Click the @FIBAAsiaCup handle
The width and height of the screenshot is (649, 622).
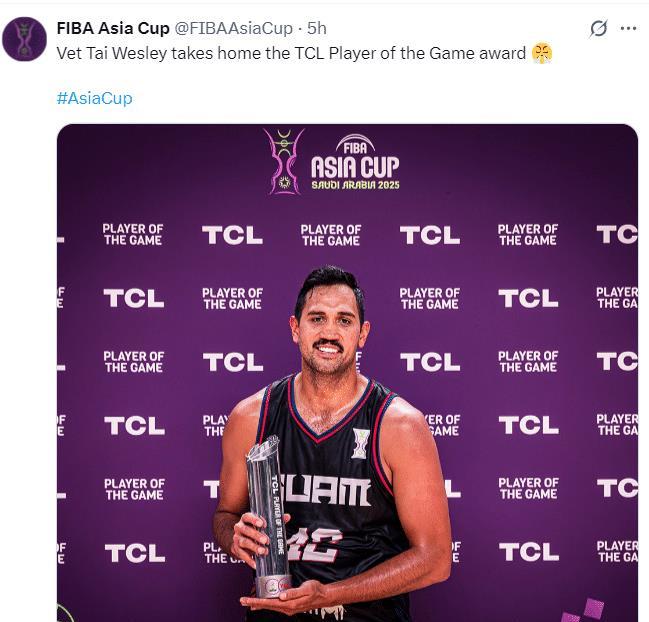click(x=233, y=28)
